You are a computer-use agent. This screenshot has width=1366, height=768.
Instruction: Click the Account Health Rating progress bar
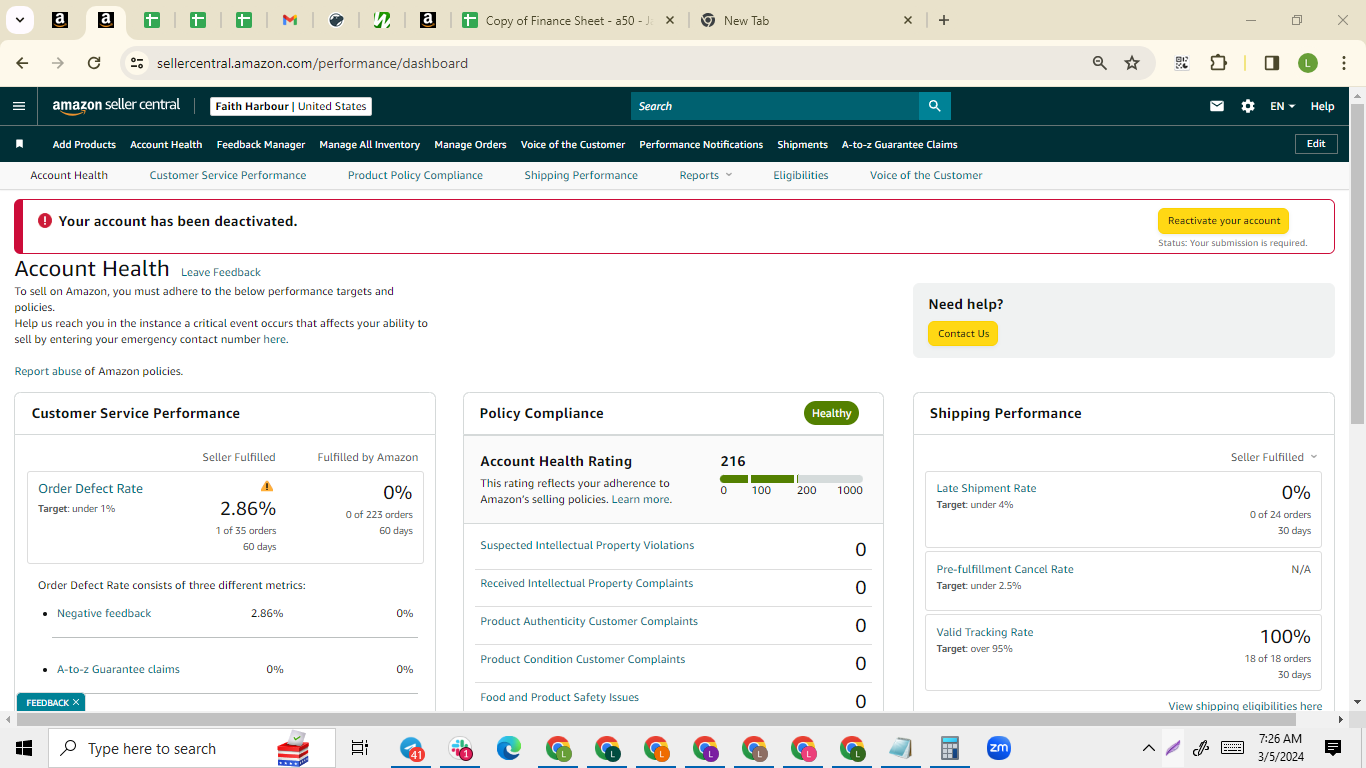[791, 479]
